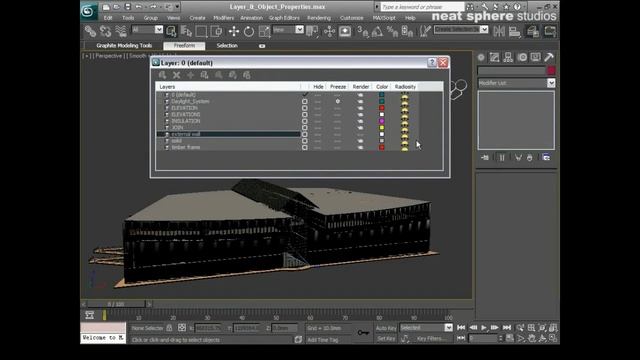Image resolution: width=640 pixels, height=360 pixels.
Task: Toggle Window/Crossing selection mode
Action: pyautogui.click(x=216, y=31)
